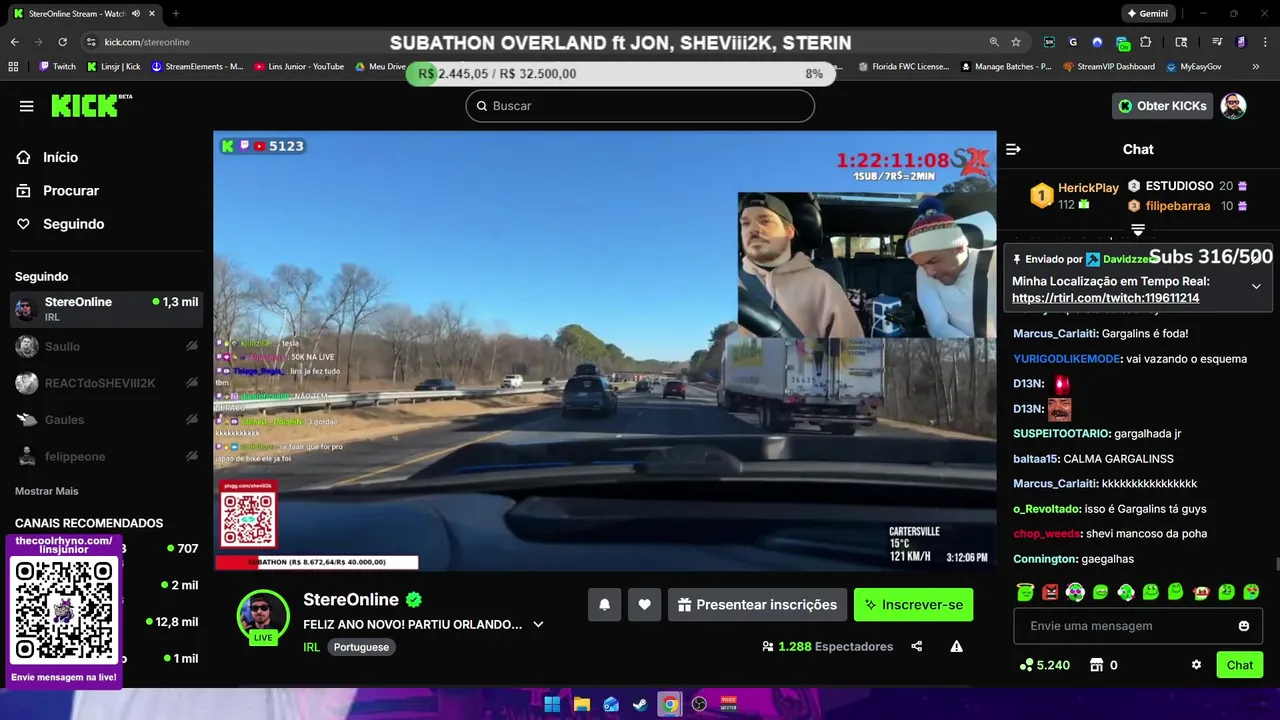This screenshot has height=720, width=1280.
Task: Click the IRL category link
Action: point(311,647)
